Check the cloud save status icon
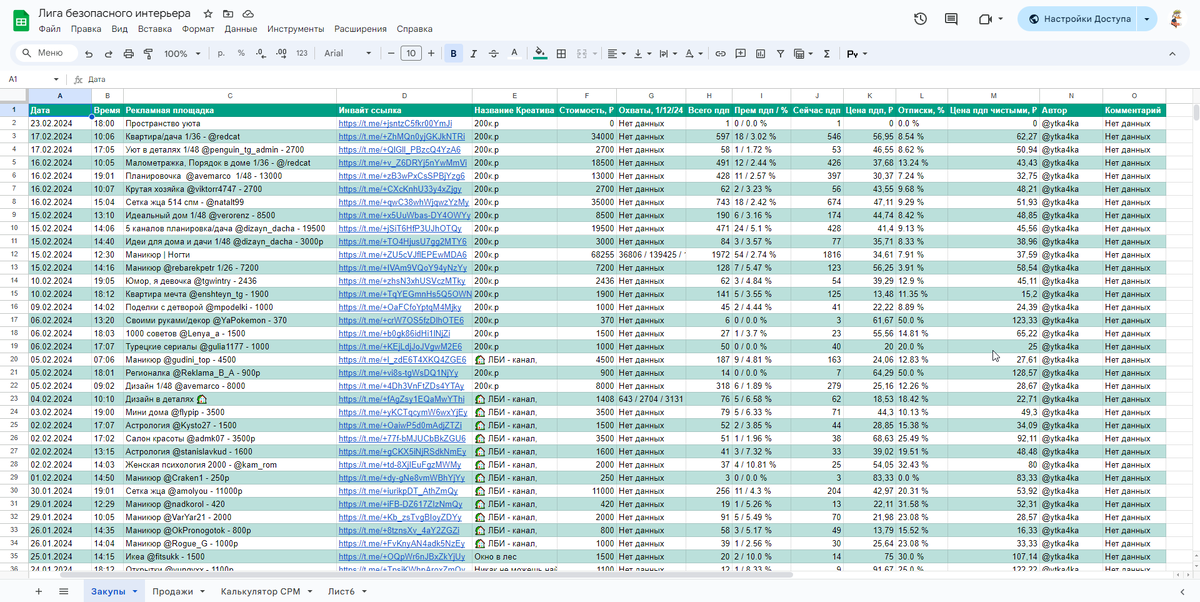 click(248, 15)
